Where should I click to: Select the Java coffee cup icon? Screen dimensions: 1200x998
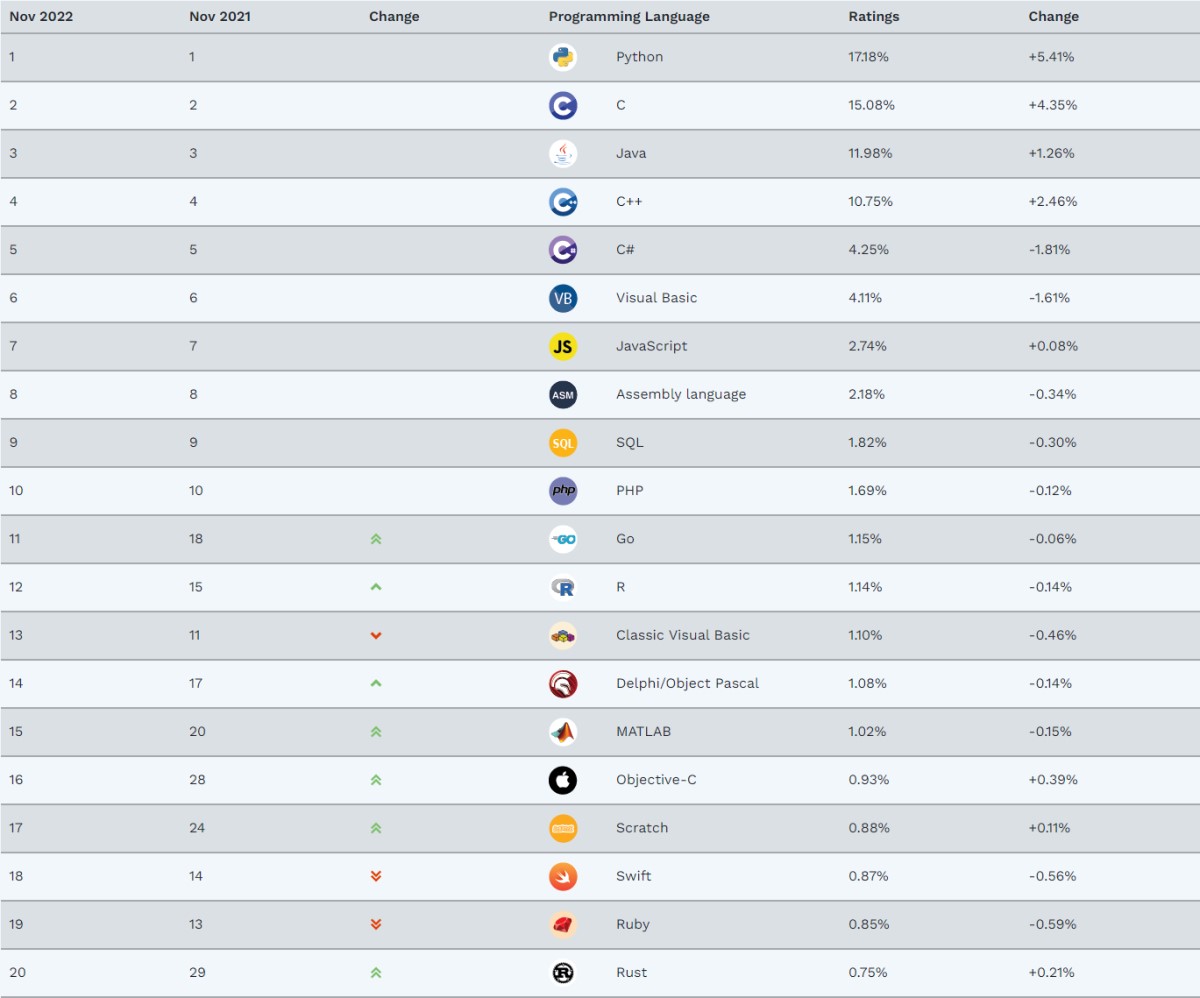[563, 153]
